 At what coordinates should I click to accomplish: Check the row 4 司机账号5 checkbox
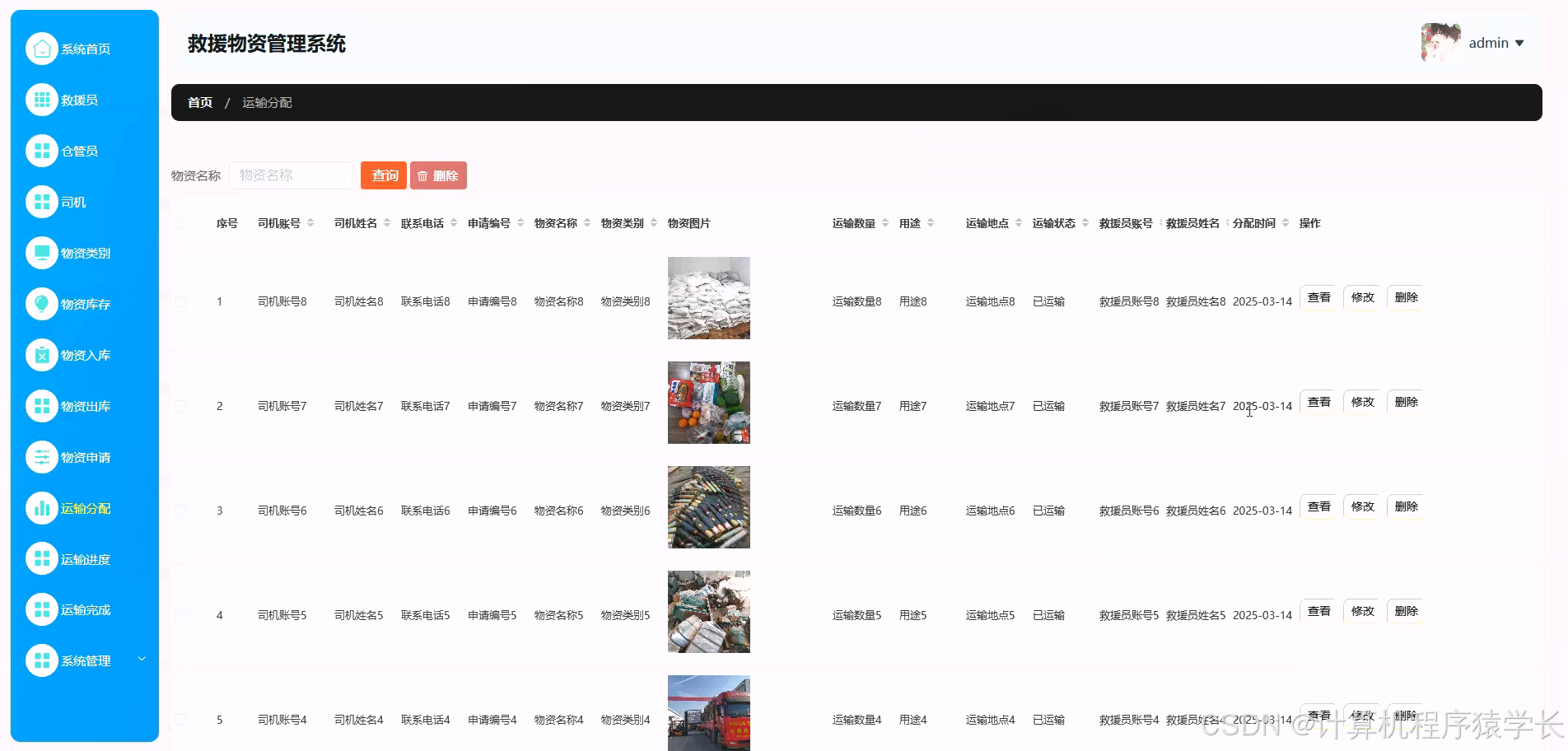[x=181, y=615]
